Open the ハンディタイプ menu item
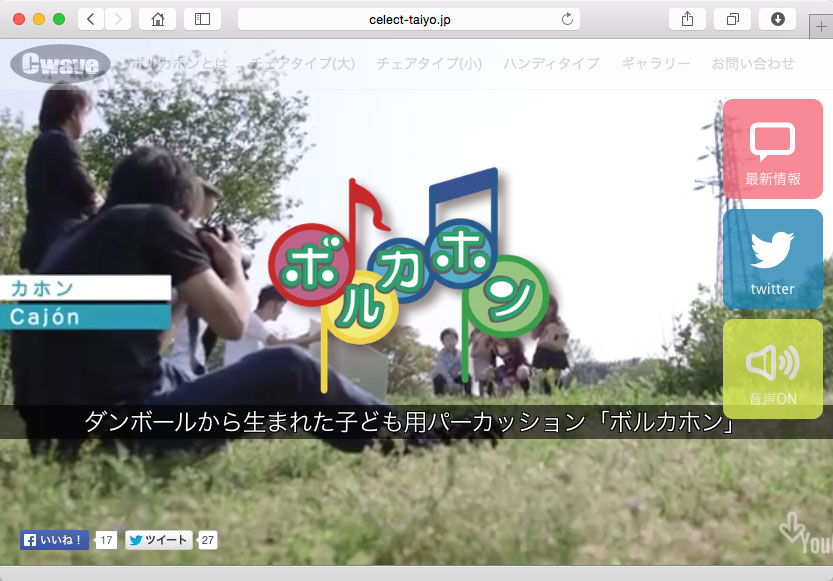The height and width of the screenshot is (581, 833). (x=551, y=64)
